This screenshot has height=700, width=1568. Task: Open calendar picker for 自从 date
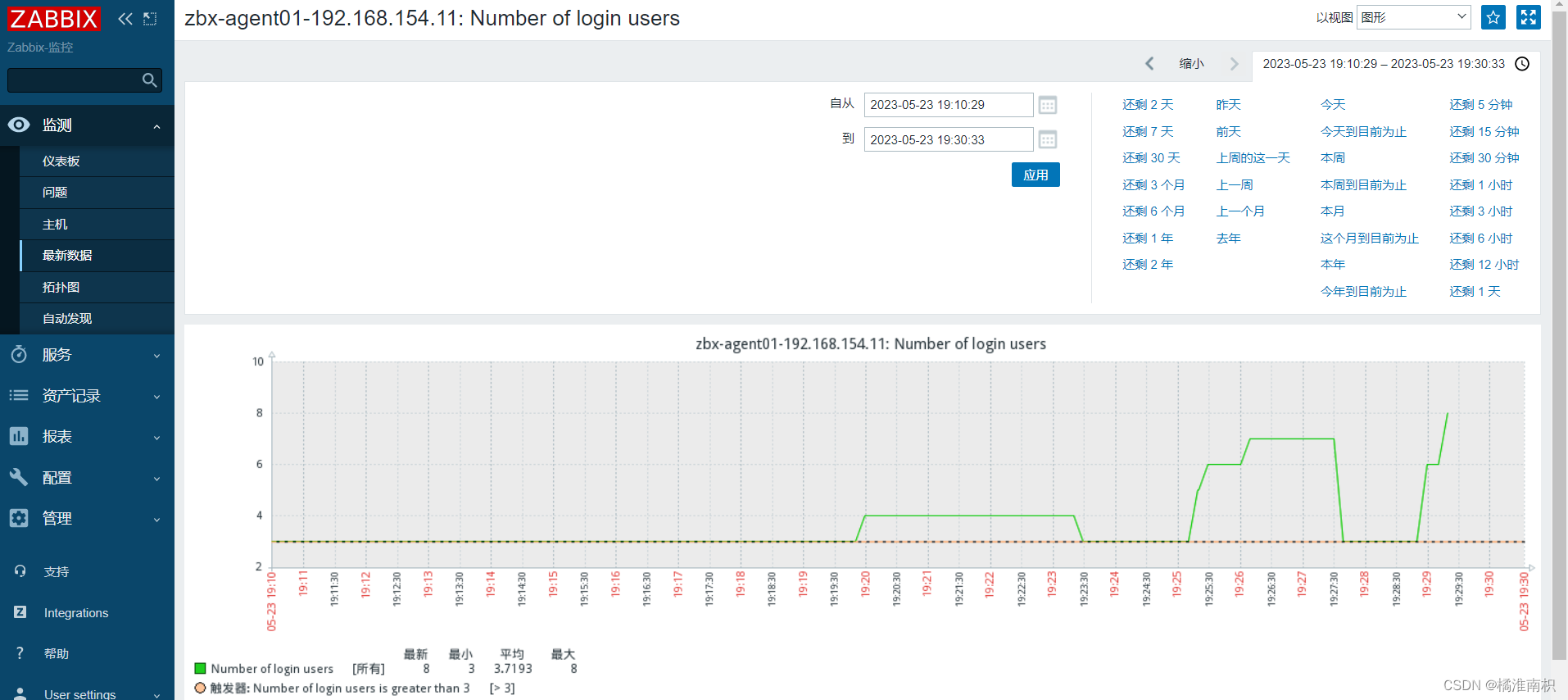pyautogui.click(x=1048, y=105)
